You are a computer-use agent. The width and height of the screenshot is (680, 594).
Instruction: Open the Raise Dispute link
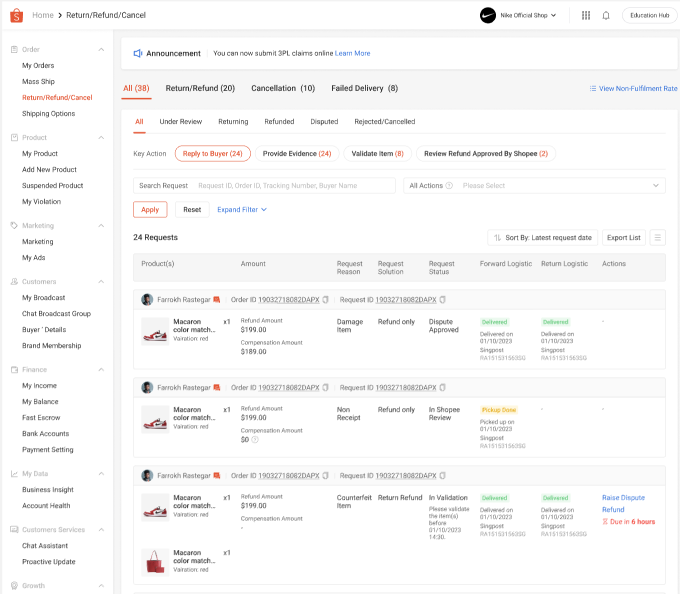point(623,497)
